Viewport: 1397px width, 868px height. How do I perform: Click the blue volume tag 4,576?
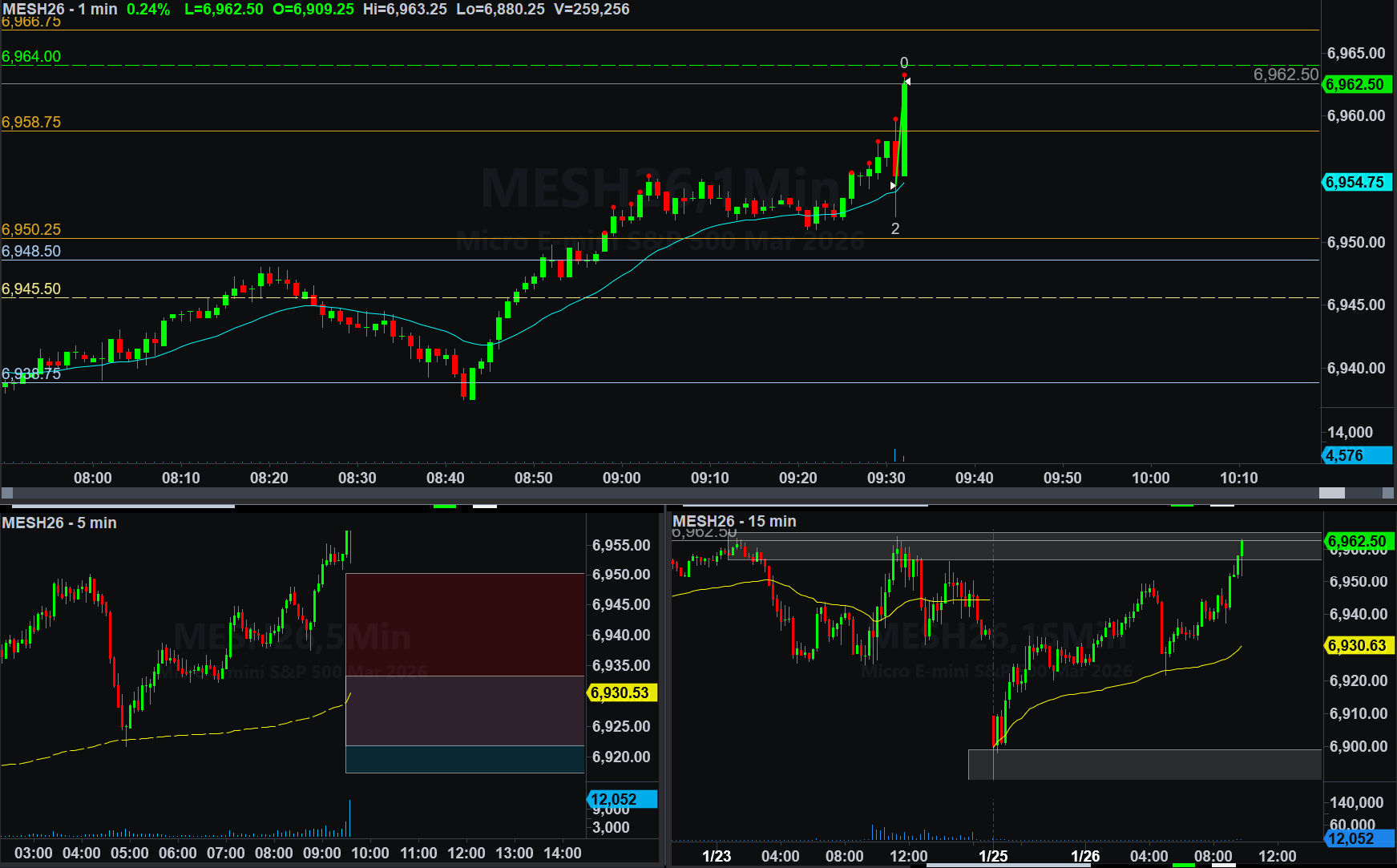[1355, 455]
